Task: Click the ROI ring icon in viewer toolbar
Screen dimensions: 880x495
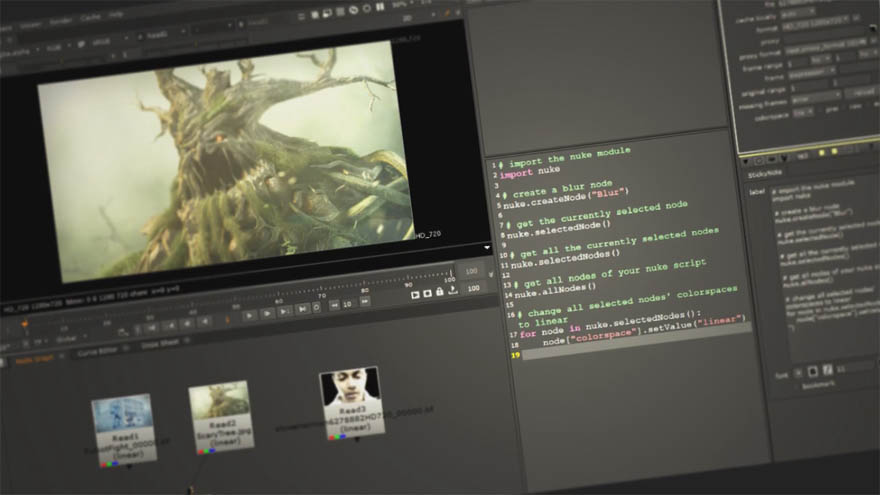Action: (354, 10)
